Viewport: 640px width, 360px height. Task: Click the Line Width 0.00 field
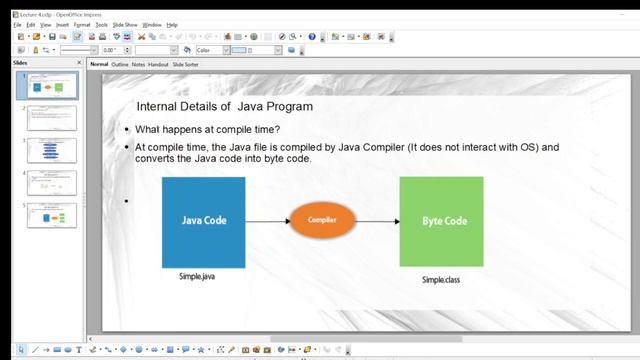pos(113,50)
